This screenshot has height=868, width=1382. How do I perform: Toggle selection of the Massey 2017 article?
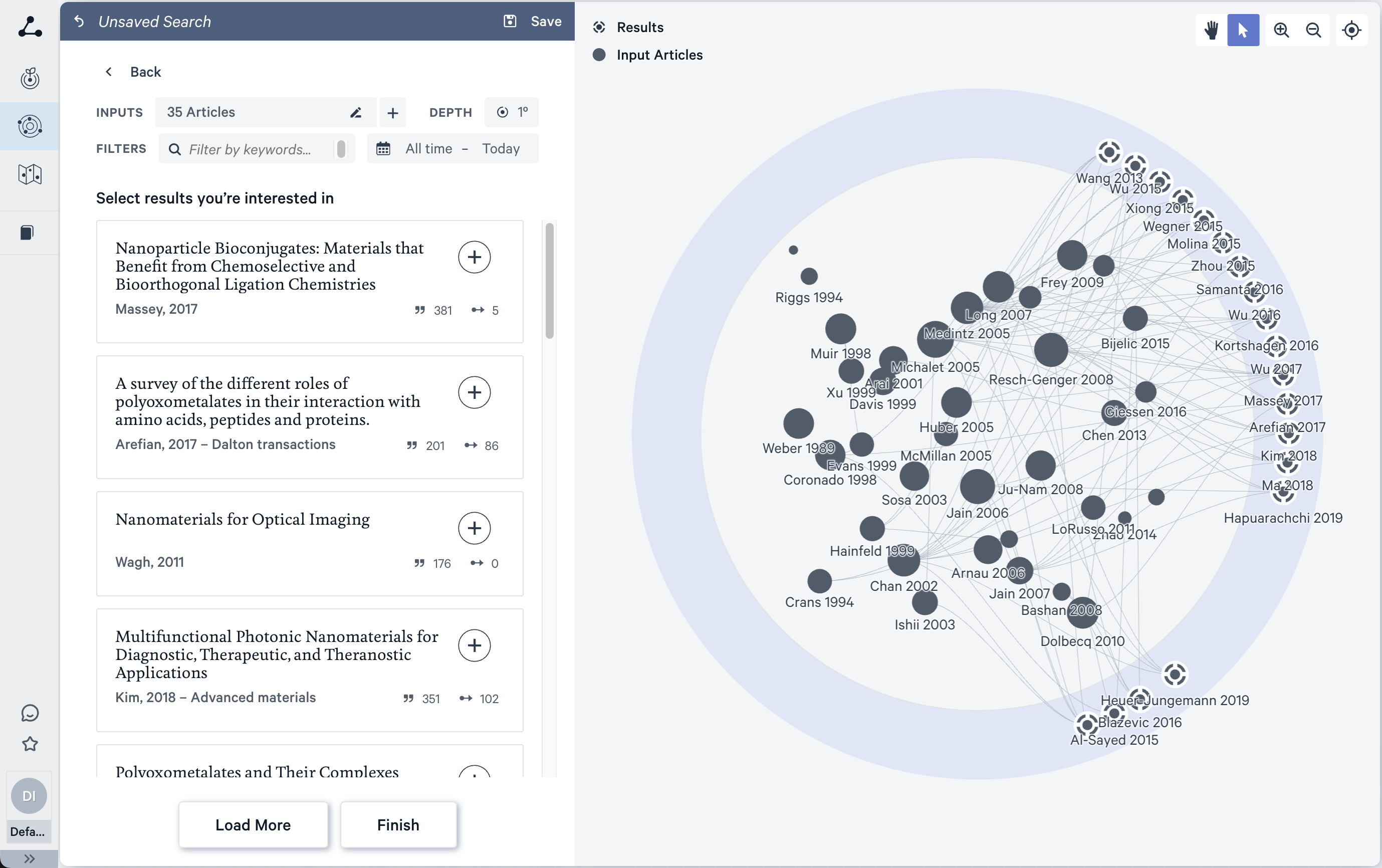click(475, 257)
